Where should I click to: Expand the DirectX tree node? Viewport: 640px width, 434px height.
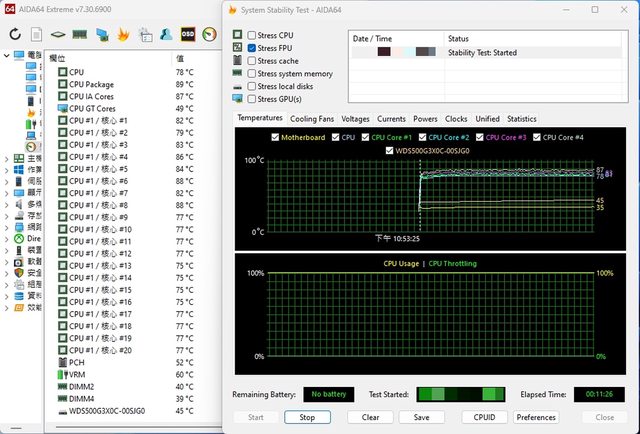[5, 239]
